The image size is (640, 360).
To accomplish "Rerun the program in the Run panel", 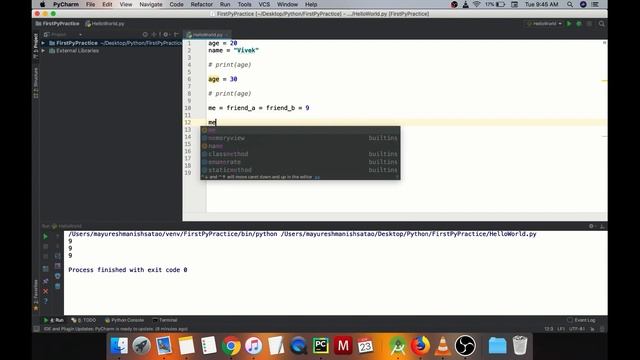I will click(45, 237).
